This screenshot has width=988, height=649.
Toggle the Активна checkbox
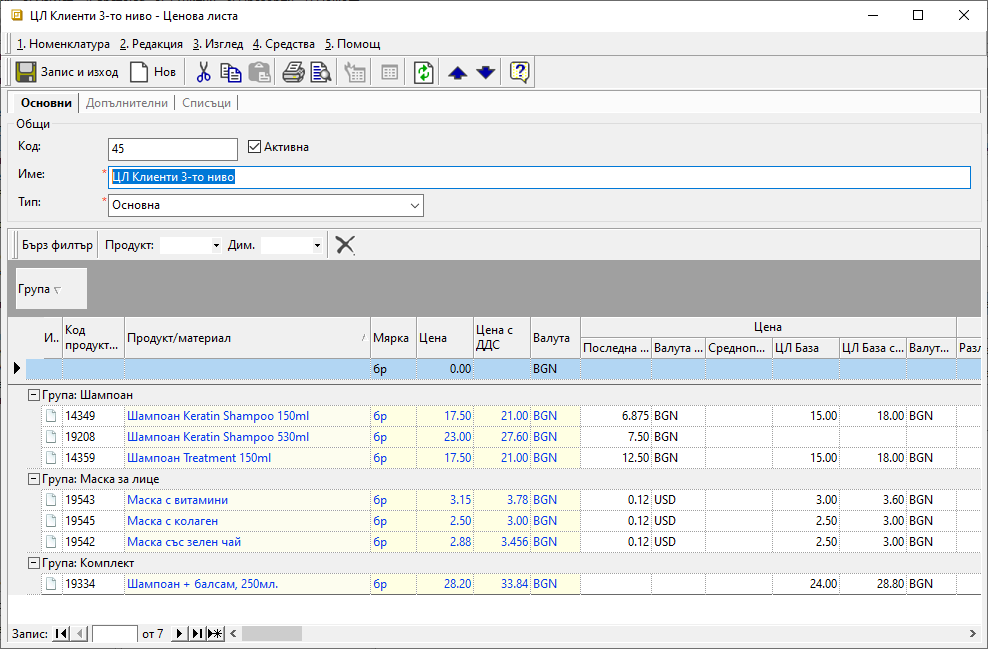[254, 147]
